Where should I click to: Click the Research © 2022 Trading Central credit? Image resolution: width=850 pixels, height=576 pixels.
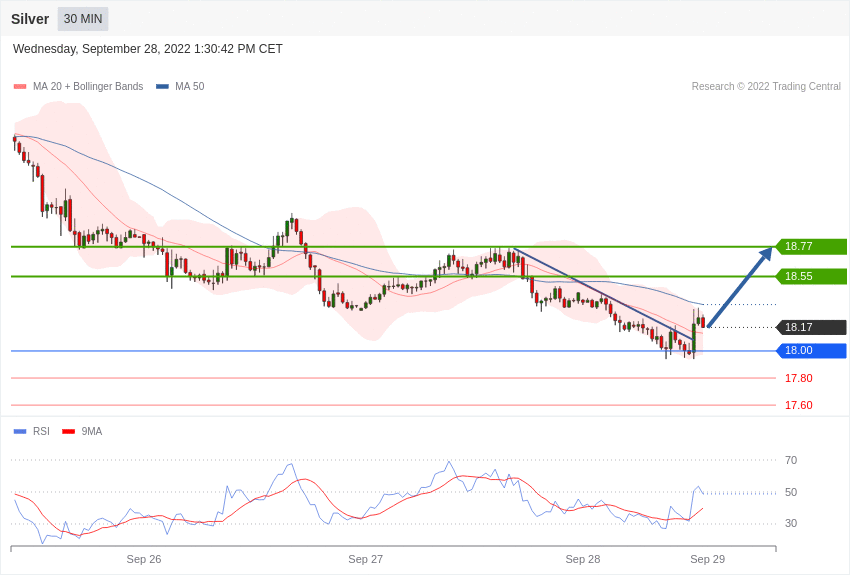pos(766,87)
